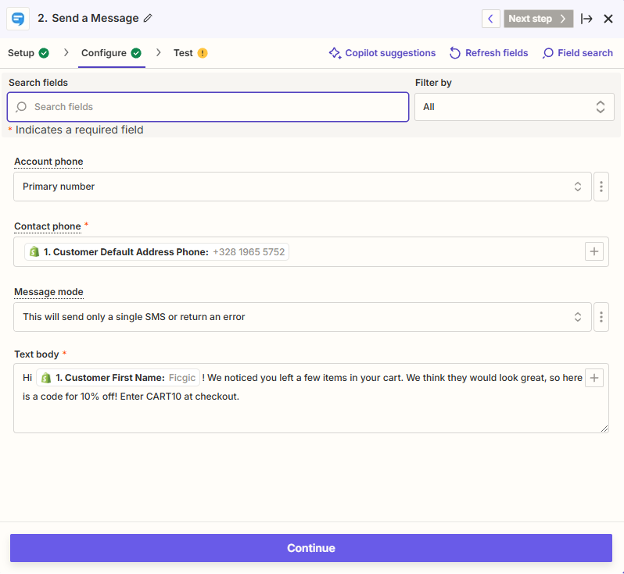Open Message mode more options menu

tap(601, 317)
